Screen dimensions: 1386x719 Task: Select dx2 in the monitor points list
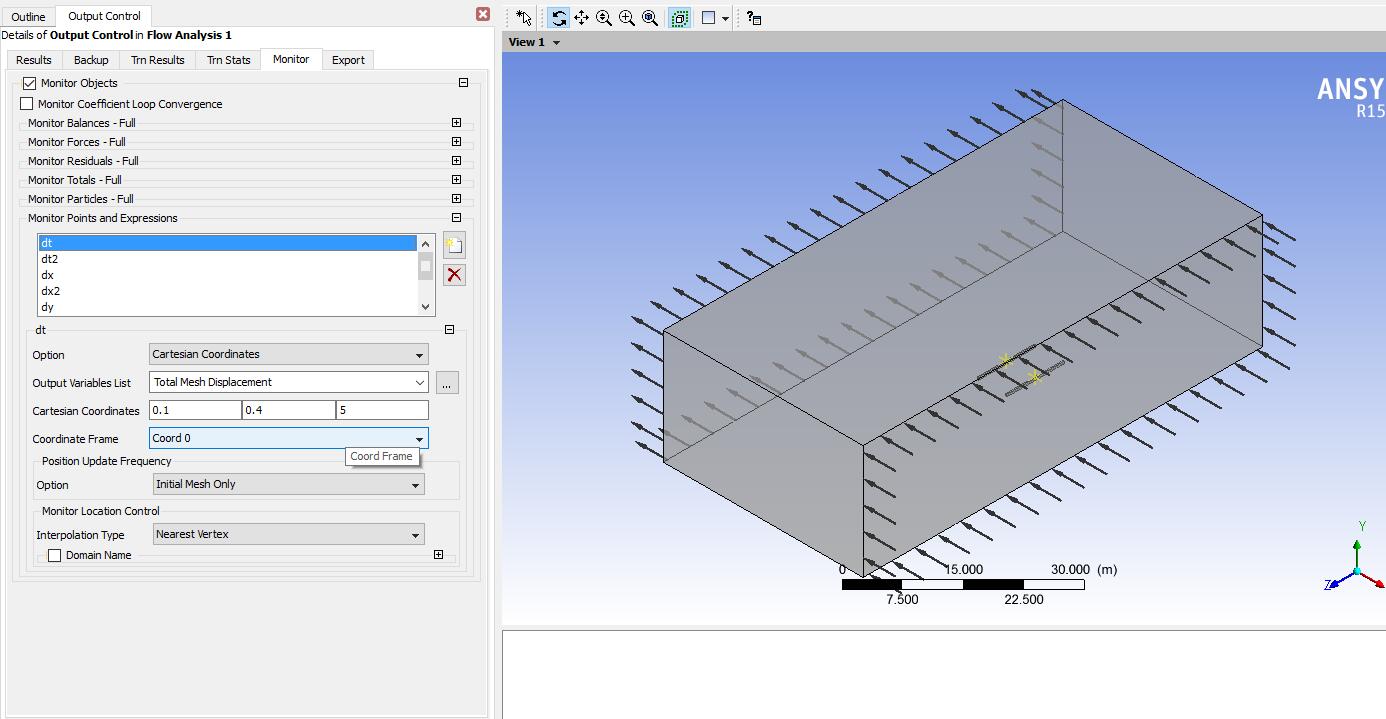click(x=50, y=291)
